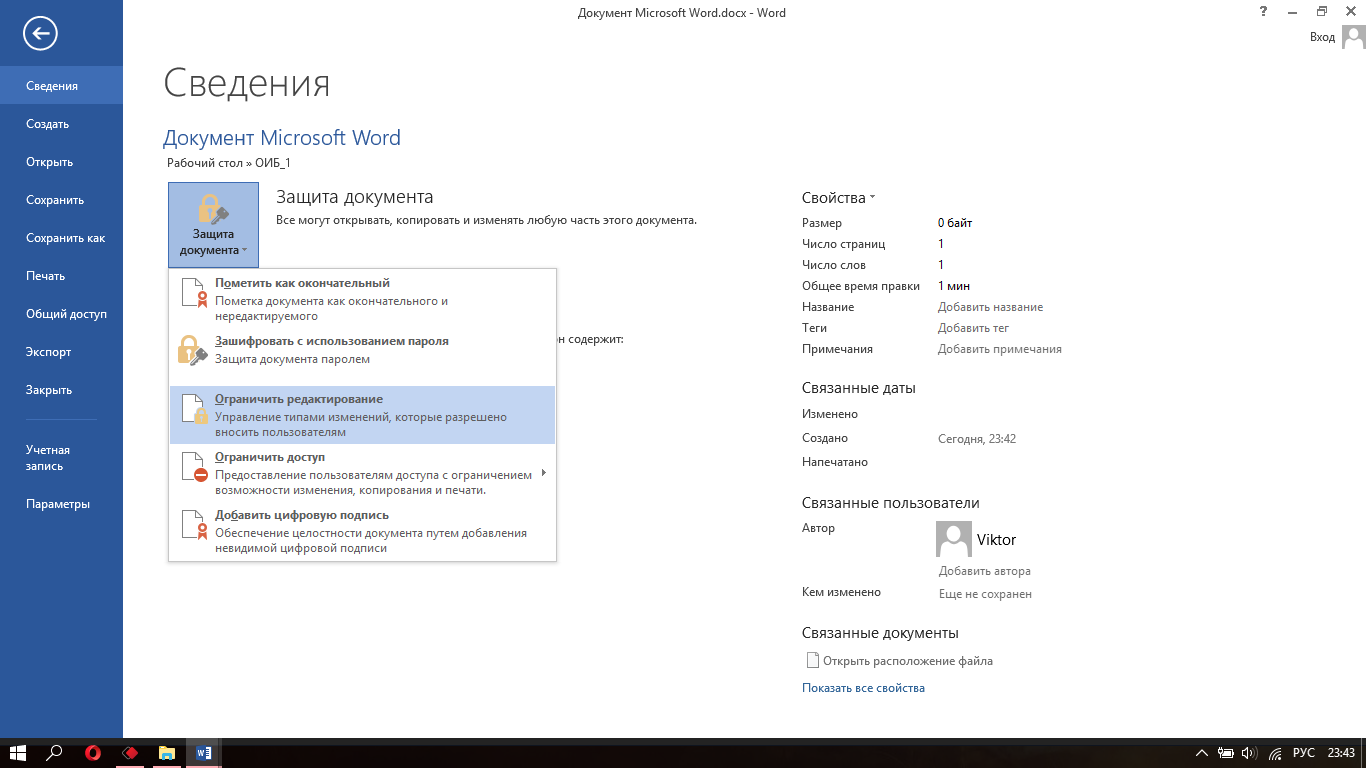Choose Добавить цифровую подпись
Viewport: 1366px width, 768px height.
(x=362, y=531)
